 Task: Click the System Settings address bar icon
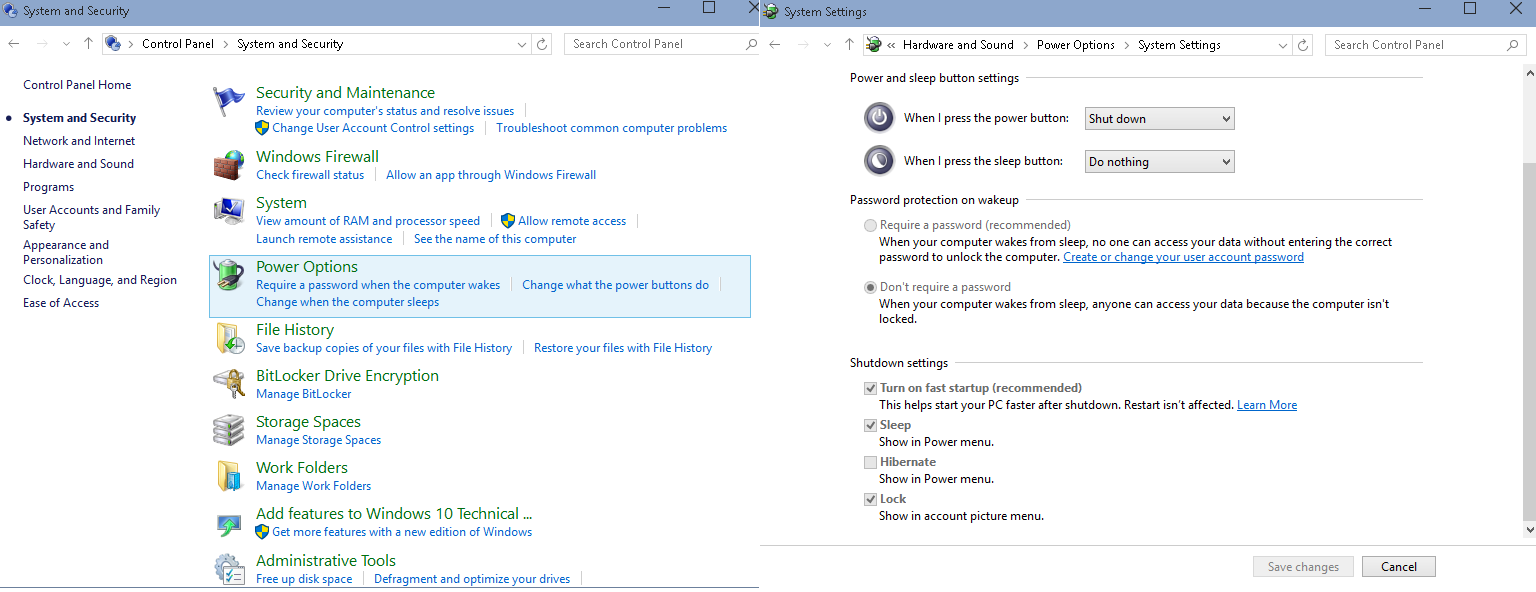(x=874, y=45)
